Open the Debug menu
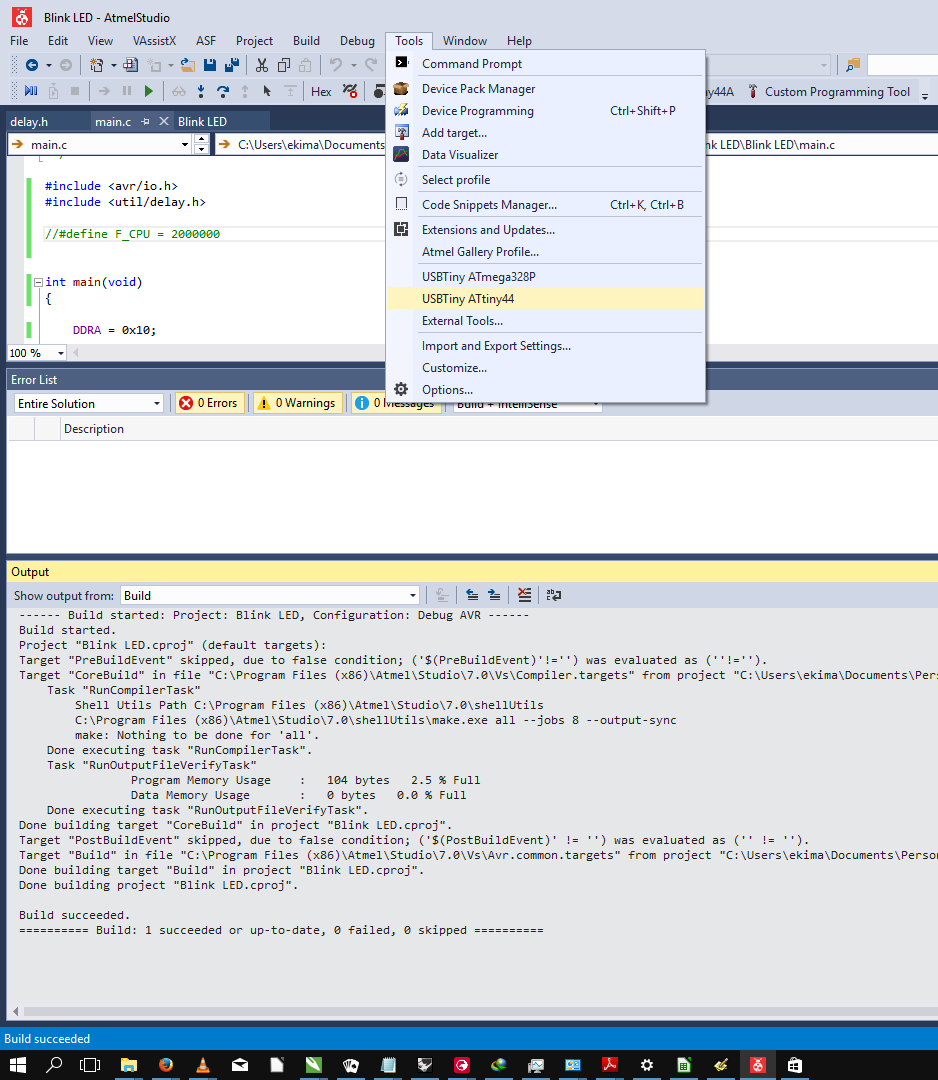938x1080 pixels. pos(357,41)
